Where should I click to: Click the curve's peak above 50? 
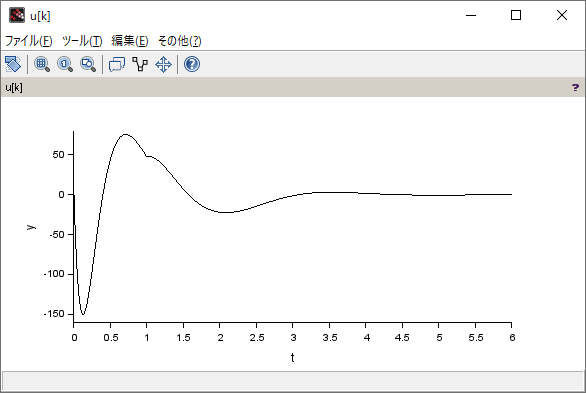[x=125, y=134]
